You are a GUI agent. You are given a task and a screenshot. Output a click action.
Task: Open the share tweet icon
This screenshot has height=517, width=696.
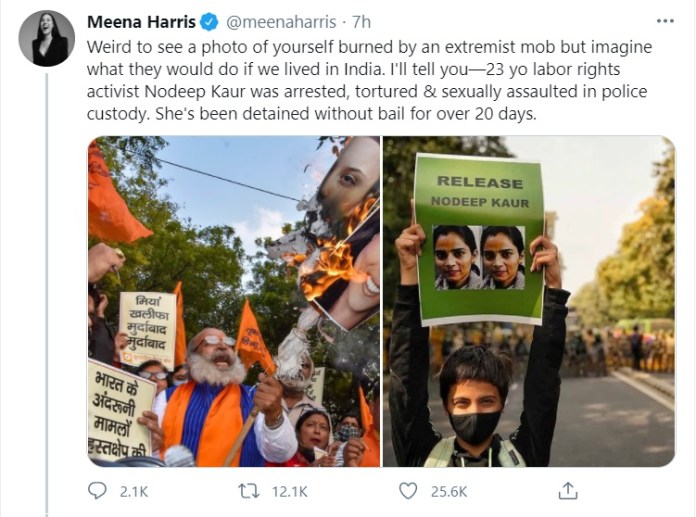point(568,491)
